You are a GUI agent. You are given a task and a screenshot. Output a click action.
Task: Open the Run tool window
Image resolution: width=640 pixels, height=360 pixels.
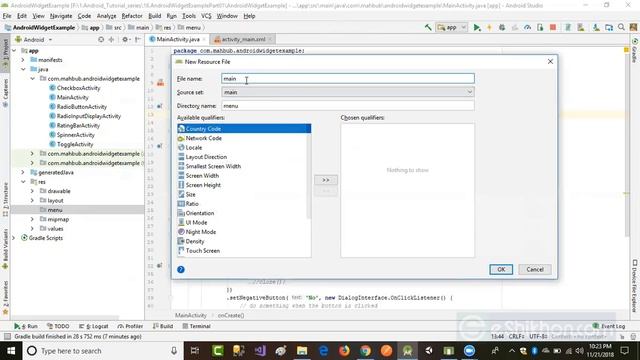[x=26, y=326]
